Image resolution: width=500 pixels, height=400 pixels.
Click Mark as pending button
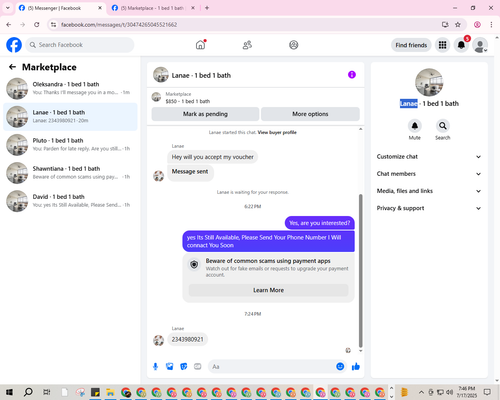click(x=205, y=114)
